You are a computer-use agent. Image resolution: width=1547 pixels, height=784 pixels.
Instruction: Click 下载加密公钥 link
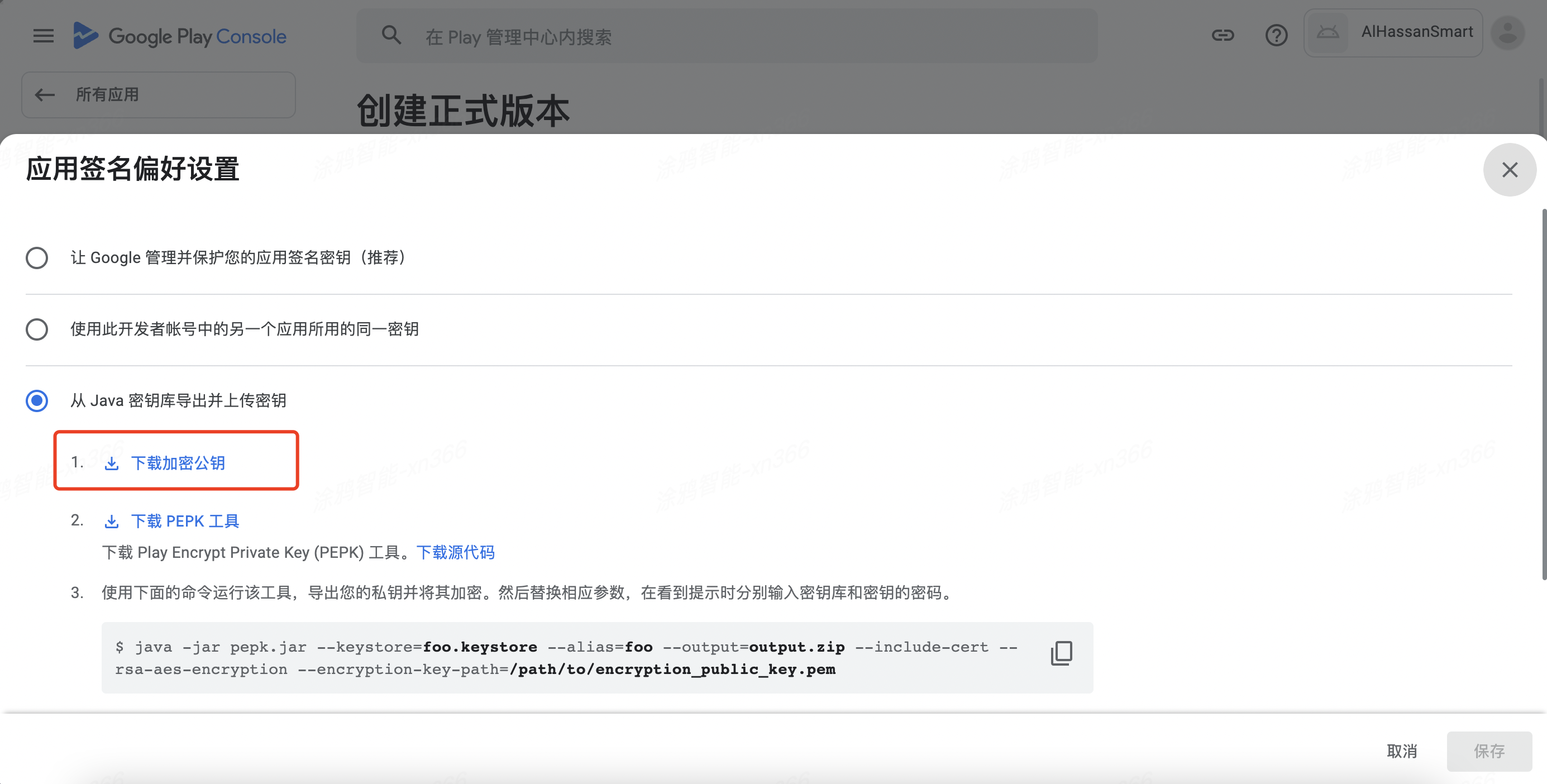178,463
